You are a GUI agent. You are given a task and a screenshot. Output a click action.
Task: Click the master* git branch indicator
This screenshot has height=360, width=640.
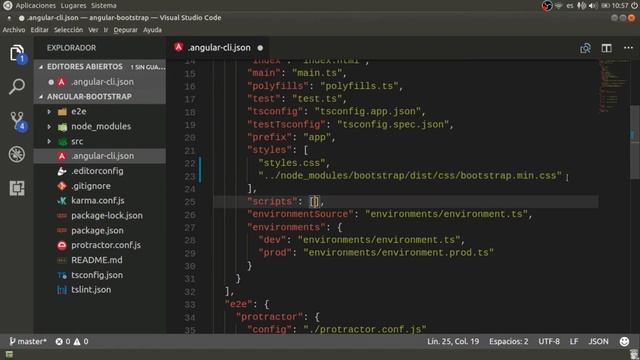[x=28, y=342]
